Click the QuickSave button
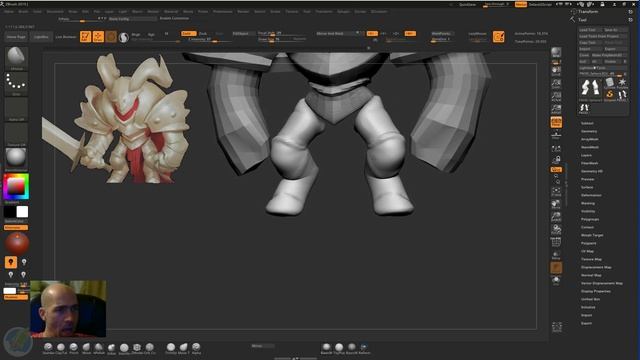Image resolution: width=640 pixels, height=360 pixels. pos(467,4)
